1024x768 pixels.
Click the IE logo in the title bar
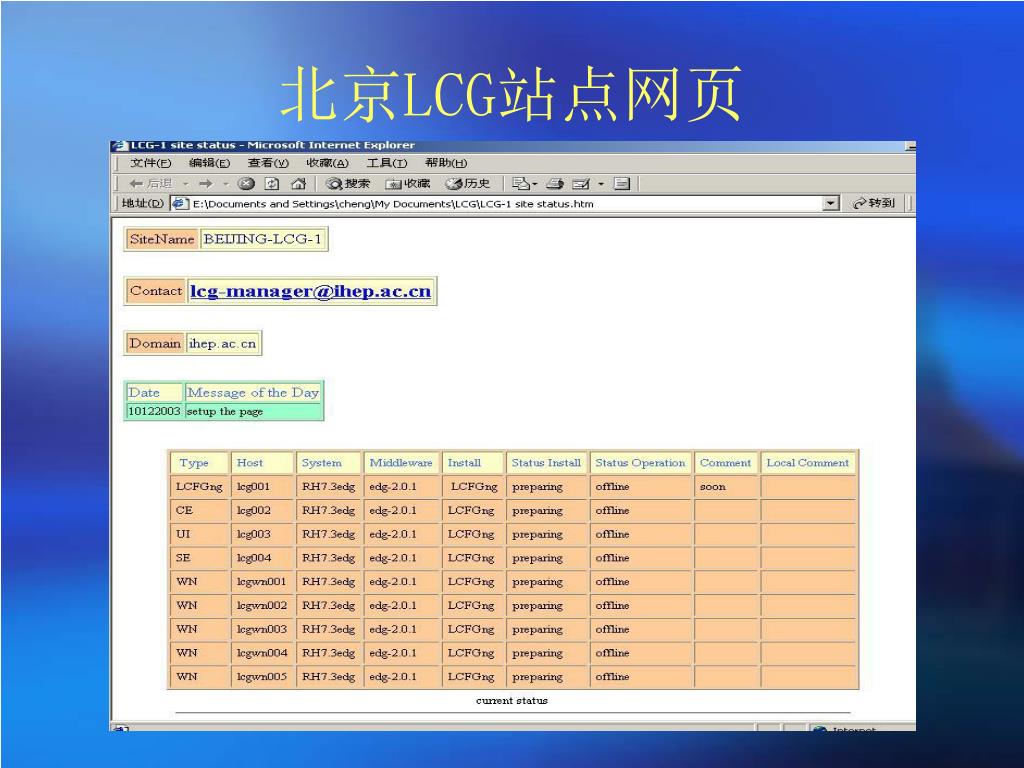(x=119, y=145)
